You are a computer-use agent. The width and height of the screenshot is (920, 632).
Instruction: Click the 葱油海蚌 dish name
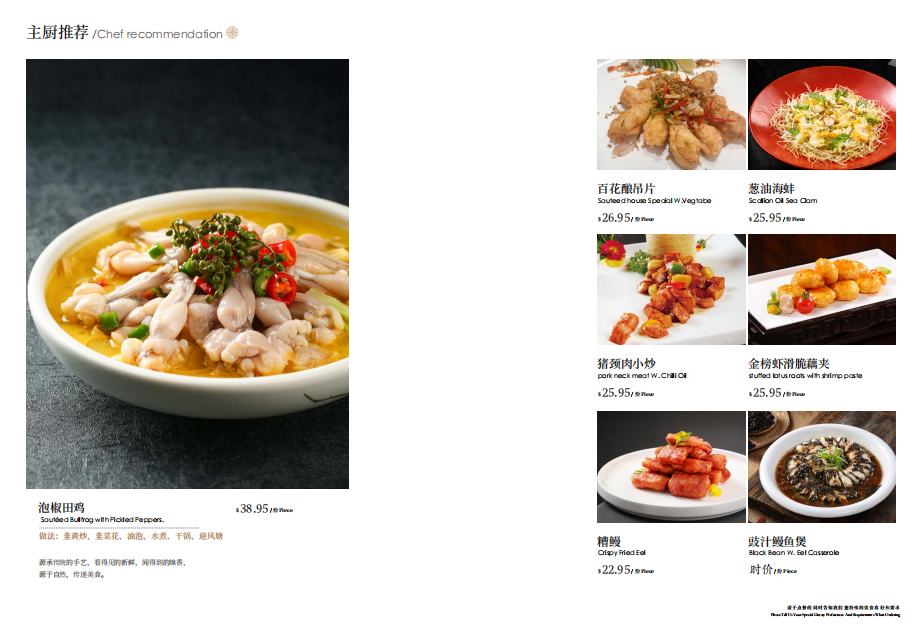pyautogui.click(x=772, y=188)
